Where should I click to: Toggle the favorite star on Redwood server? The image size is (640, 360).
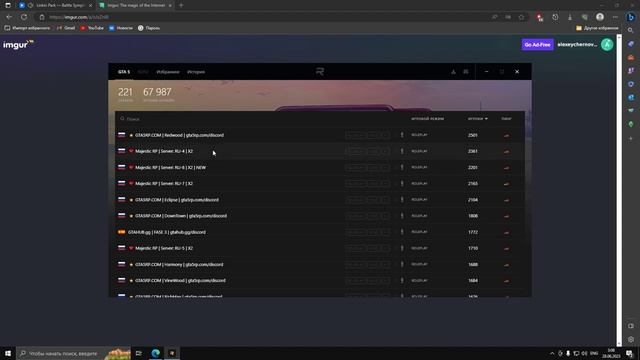tap(131, 135)
